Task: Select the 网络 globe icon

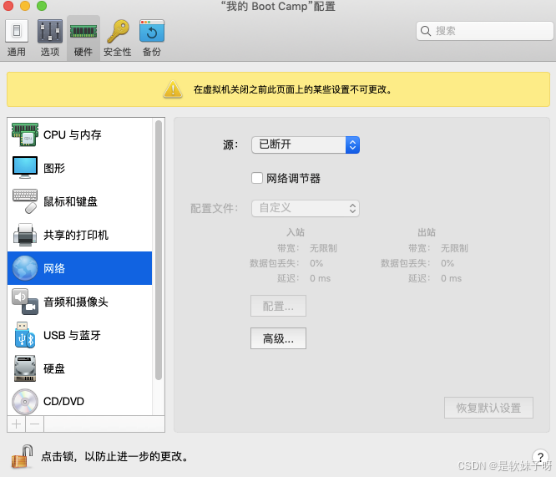Action: (x=25, y=268)
